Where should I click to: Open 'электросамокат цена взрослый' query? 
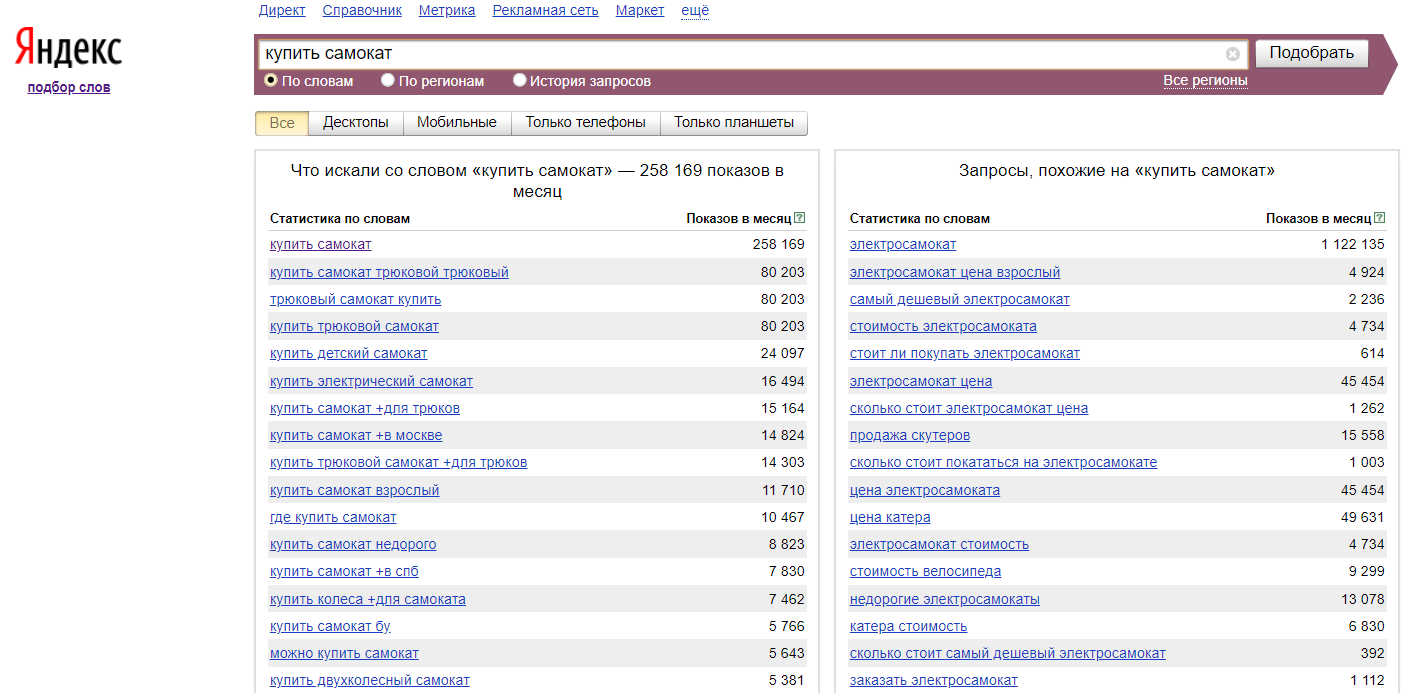955,272
